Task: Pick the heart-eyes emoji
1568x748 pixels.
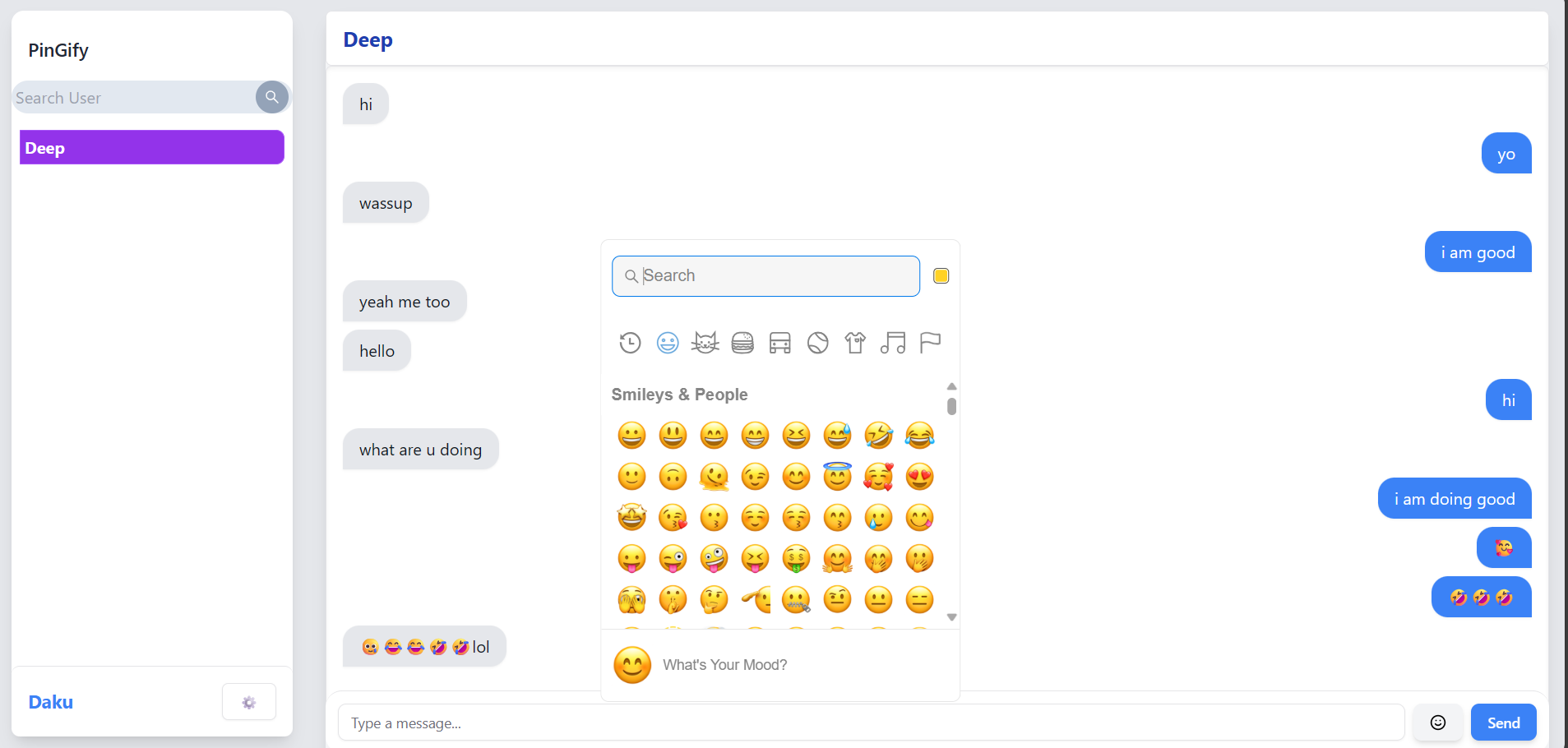Action: click(x=919, y=477)
